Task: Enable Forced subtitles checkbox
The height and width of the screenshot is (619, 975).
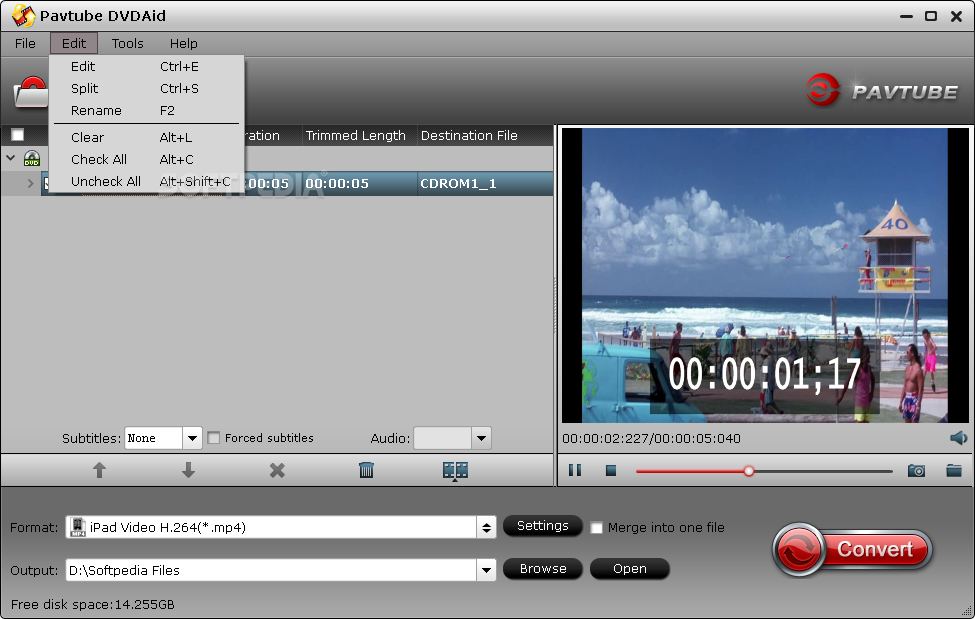Action: [x=213, y=438]
